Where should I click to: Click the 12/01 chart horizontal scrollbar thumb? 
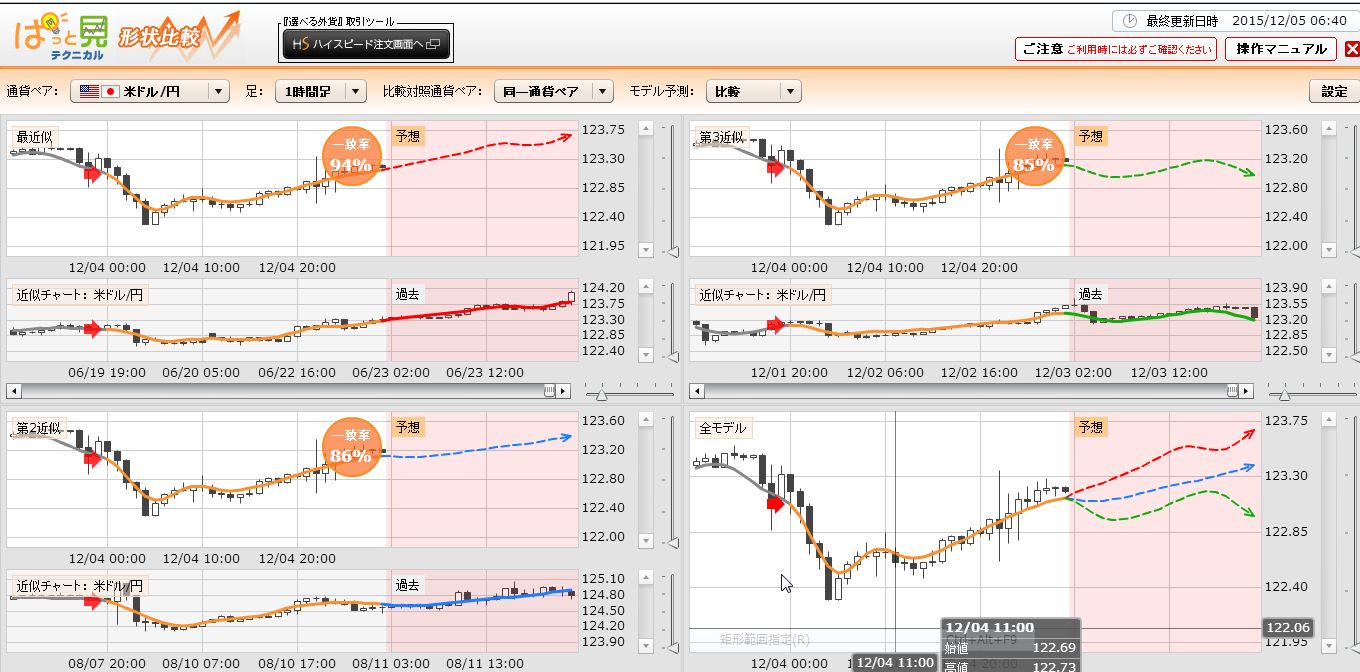pyautogui.click(x=1233, y=390)
